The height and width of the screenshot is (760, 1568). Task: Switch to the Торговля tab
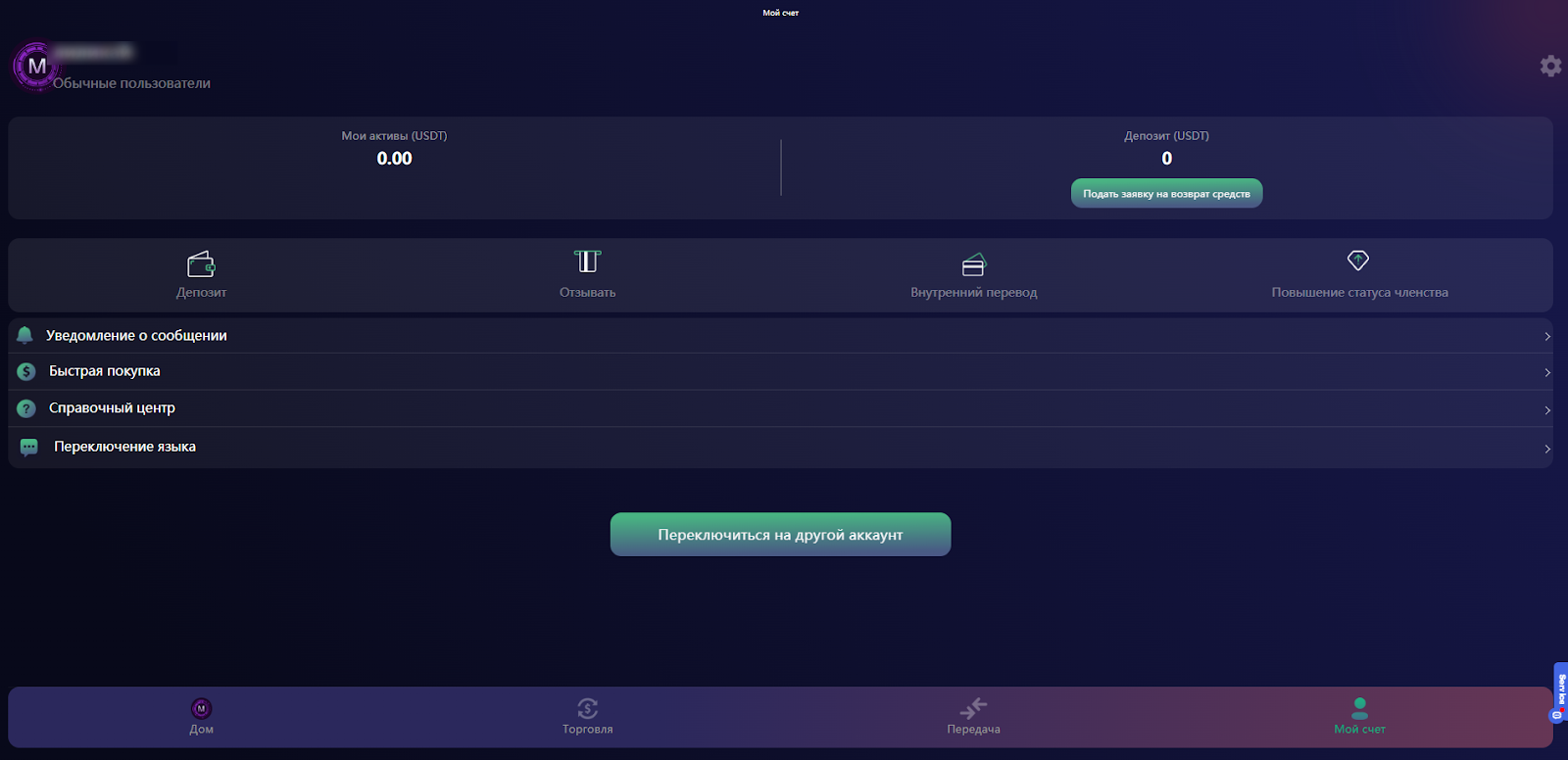pyautogui.click(x=587, y=716)
